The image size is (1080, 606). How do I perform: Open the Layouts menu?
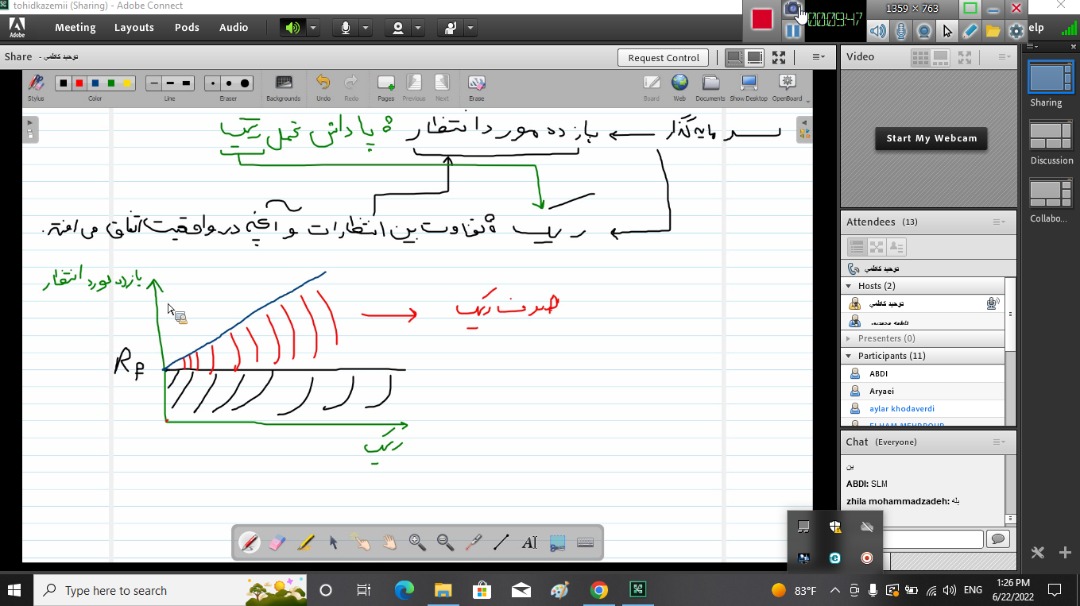[x=134, y=28]
